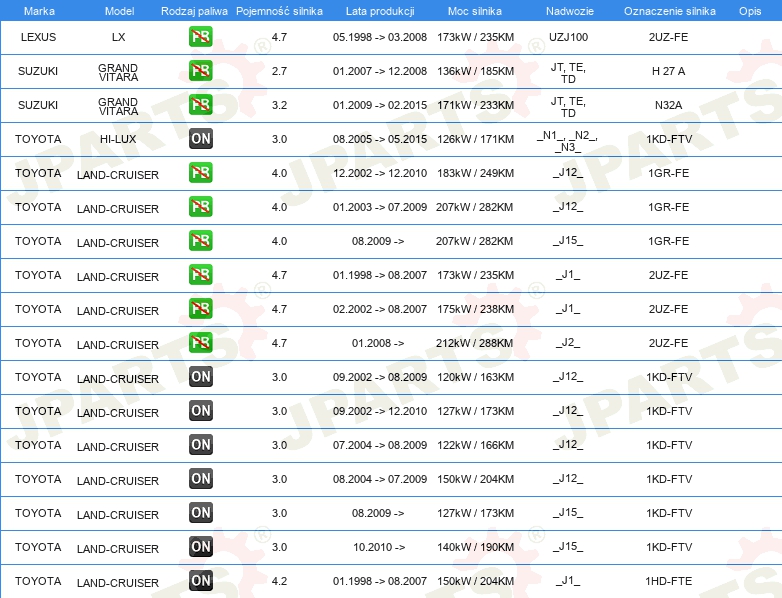
Task: Select the 126kW / 171KM power cell
Action: 475,139
